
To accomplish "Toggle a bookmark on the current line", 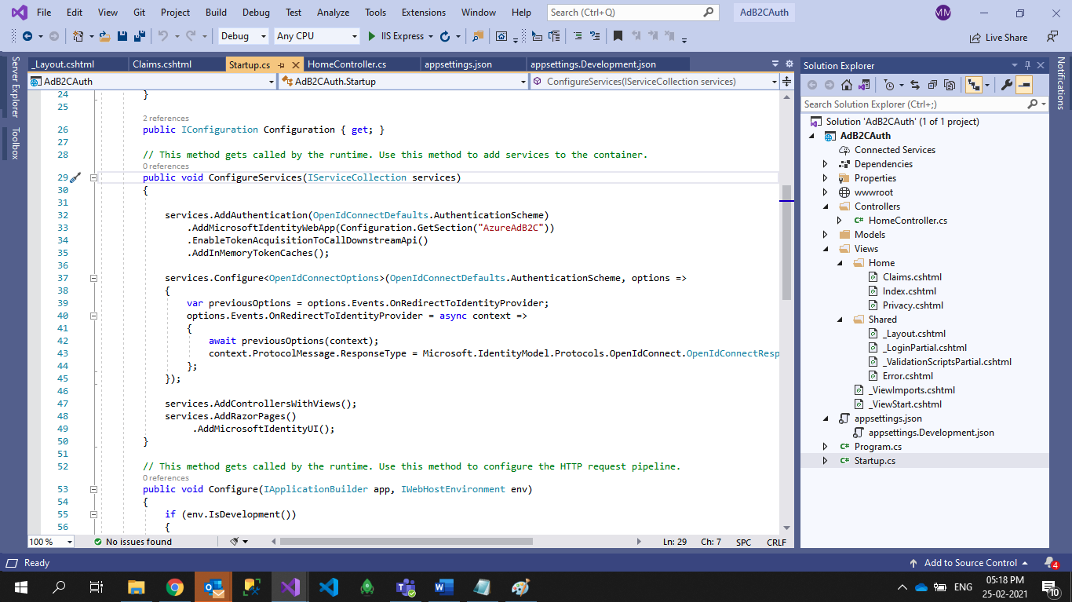I will (617, 36).
